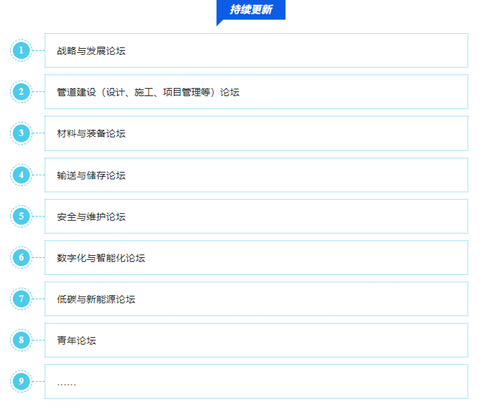Open the 安全与维护论坛 row
500x419 pixels.
tap(256, 216)
